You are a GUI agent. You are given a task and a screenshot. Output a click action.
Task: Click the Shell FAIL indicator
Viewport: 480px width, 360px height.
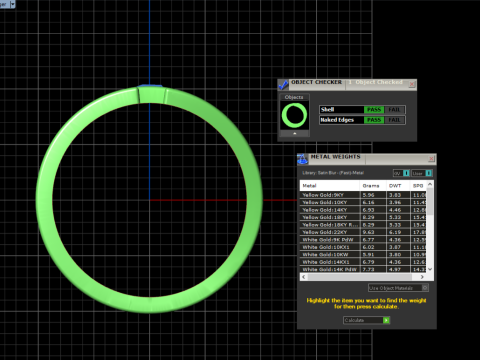pyautogui.click(x=394, y=110)
